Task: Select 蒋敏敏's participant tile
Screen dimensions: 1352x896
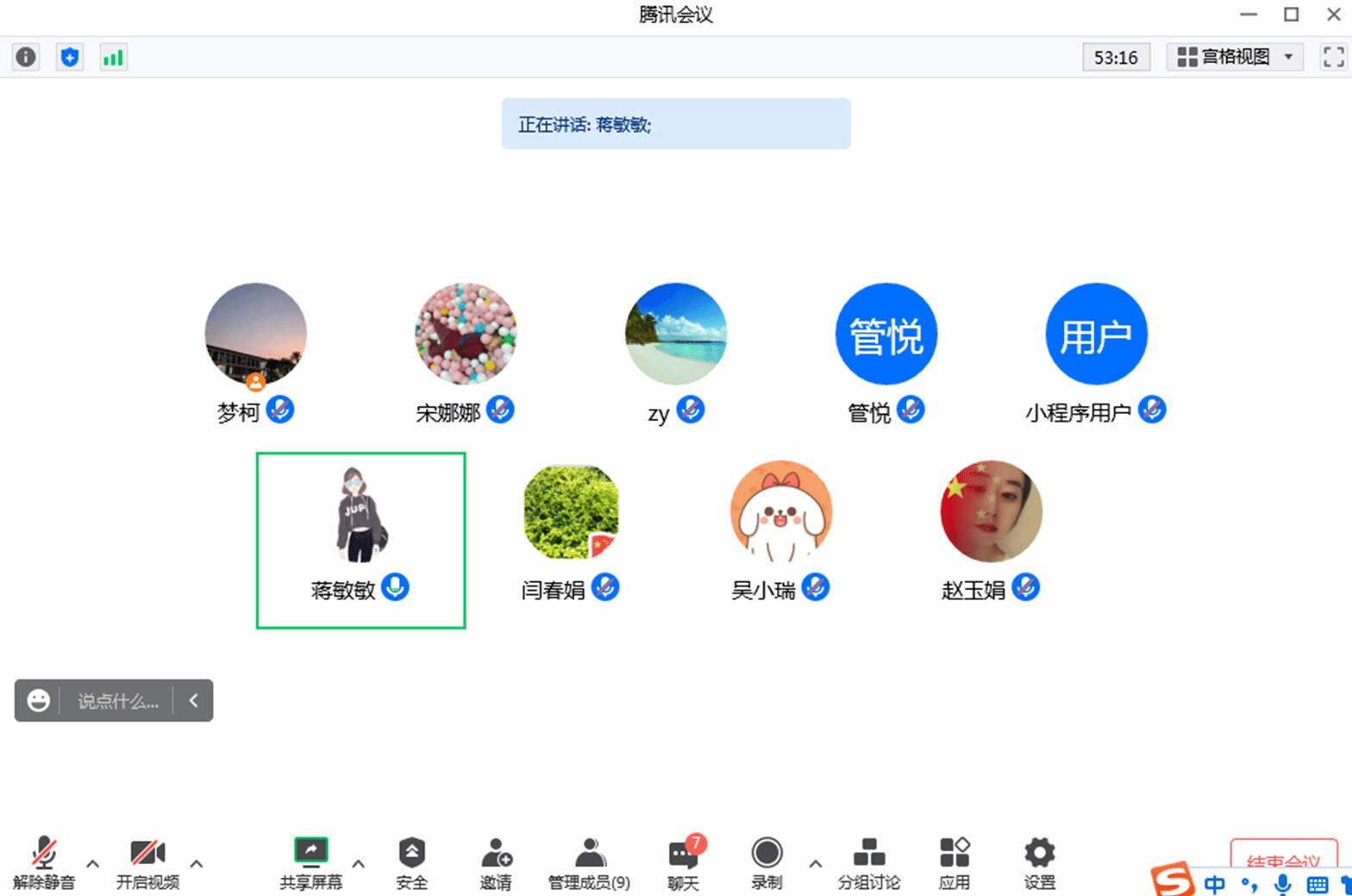Action: click(360, 540)
